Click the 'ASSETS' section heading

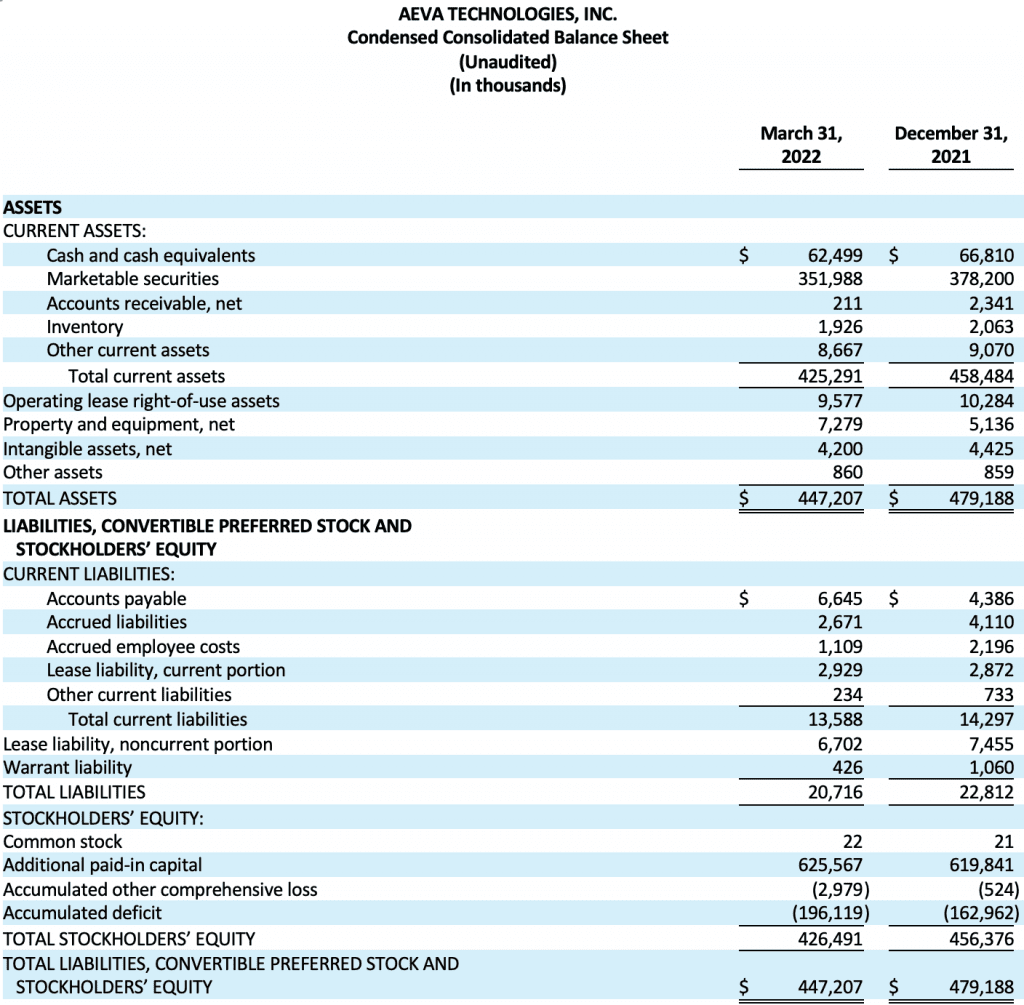(x=33, y=208)
